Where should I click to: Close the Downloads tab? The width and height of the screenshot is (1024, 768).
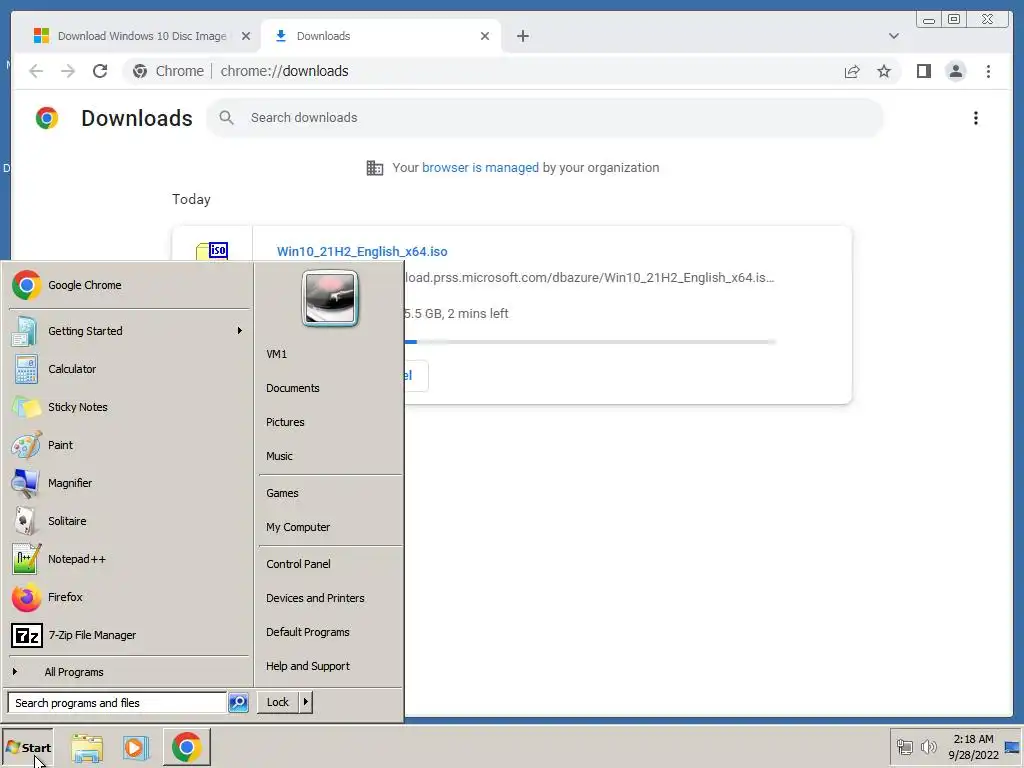[x=485, y=36]
